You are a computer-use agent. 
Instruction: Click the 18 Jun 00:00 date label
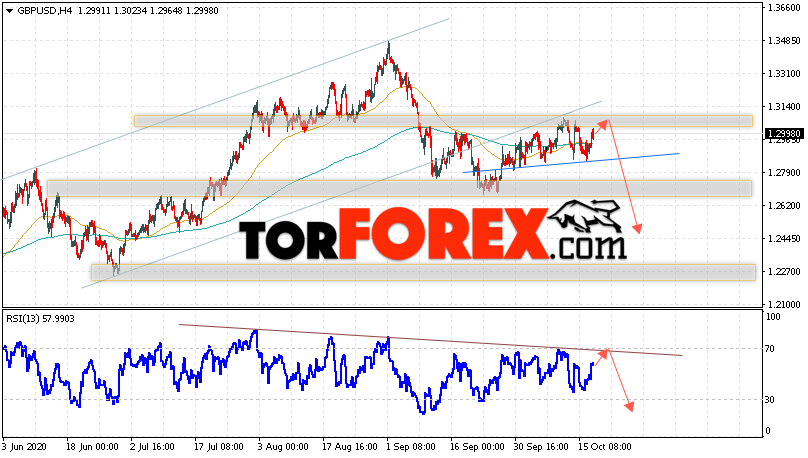click(x=93, y=447)
